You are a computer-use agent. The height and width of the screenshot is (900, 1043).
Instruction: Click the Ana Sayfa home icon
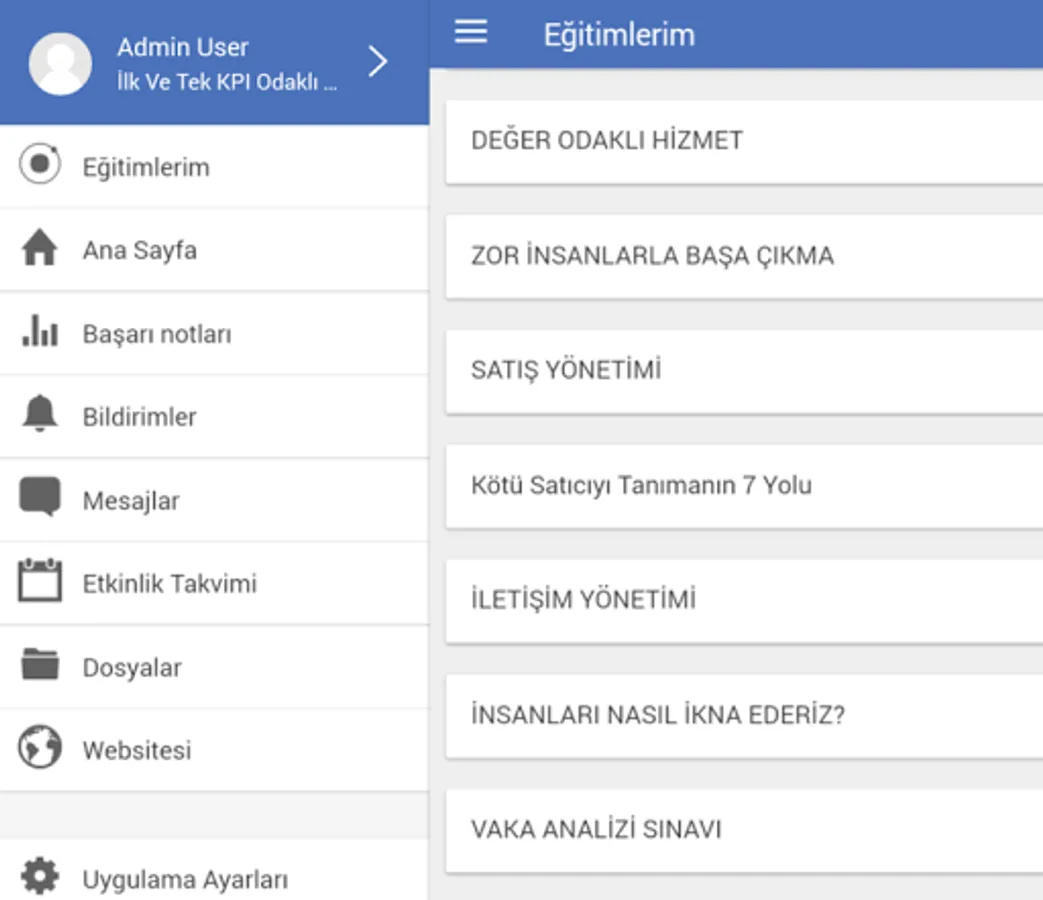click(x=40, y=249)
